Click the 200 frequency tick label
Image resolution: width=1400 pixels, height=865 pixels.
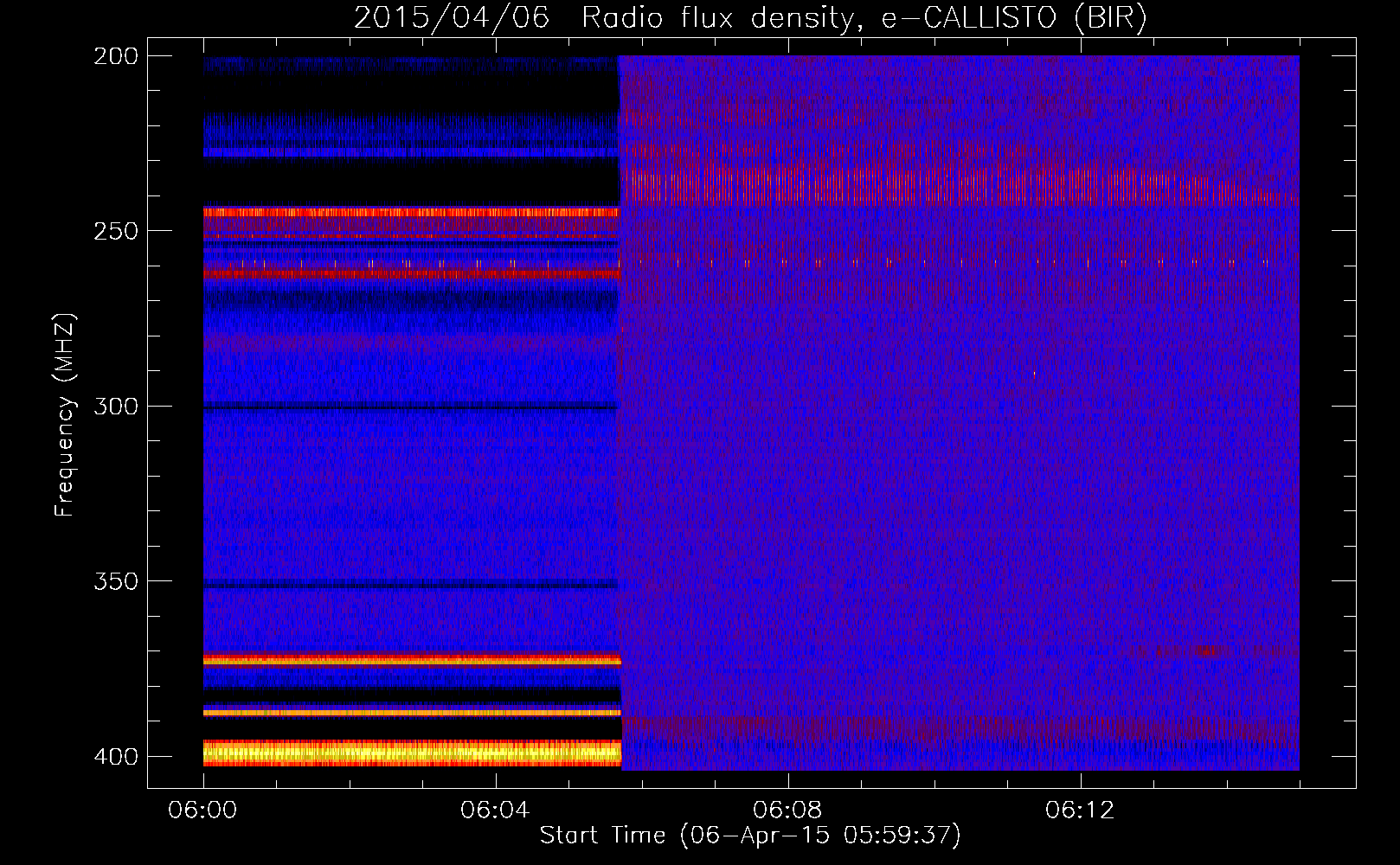tap(116, 56)
